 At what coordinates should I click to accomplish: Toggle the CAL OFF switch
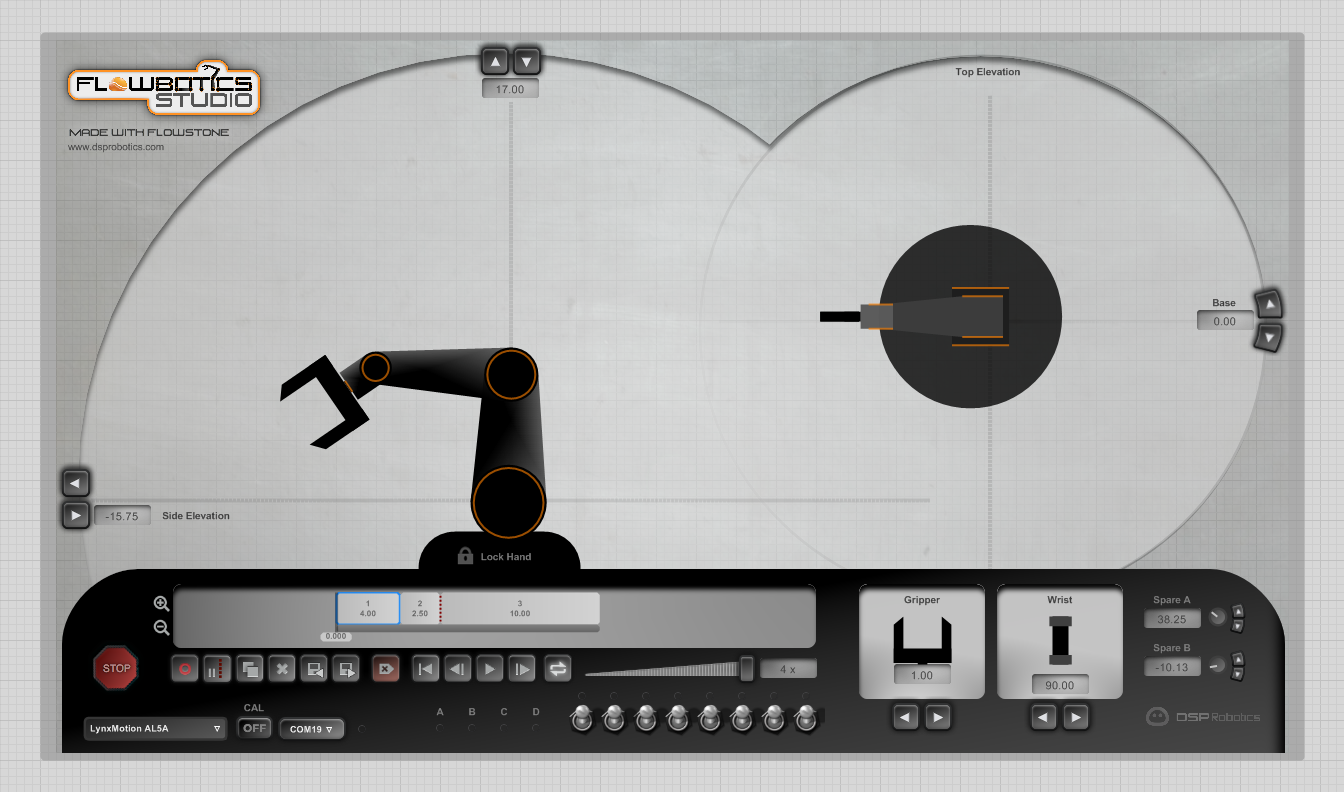pyautogui.click(x=255, y=728)
